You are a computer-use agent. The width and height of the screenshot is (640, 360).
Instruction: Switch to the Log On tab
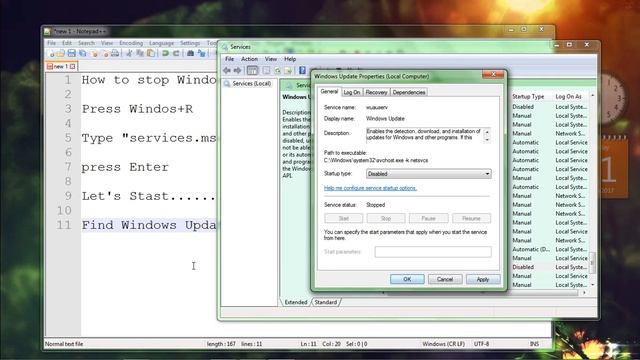[x=351, y=92]
